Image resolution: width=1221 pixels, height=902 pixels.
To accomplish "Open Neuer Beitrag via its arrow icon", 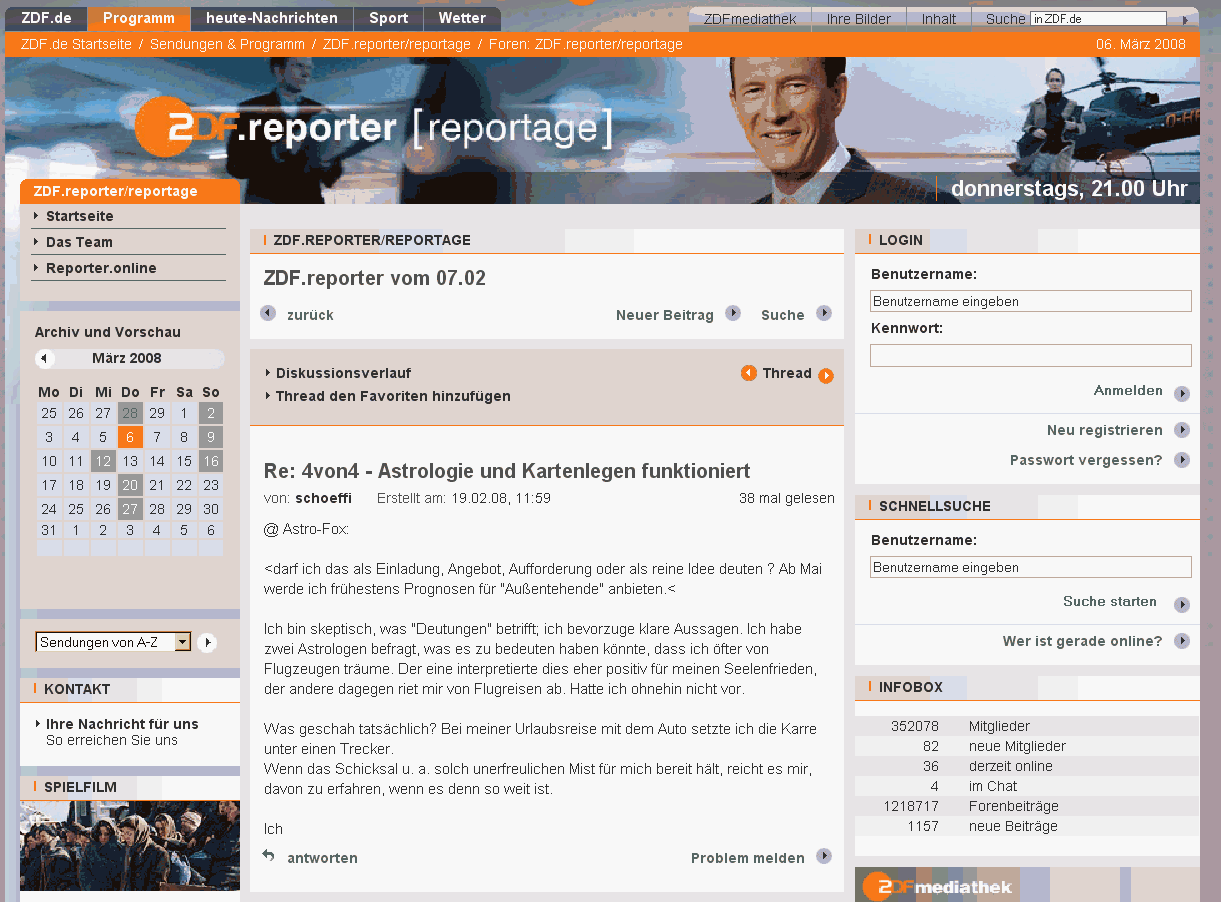I will click(x=733, y=313).
